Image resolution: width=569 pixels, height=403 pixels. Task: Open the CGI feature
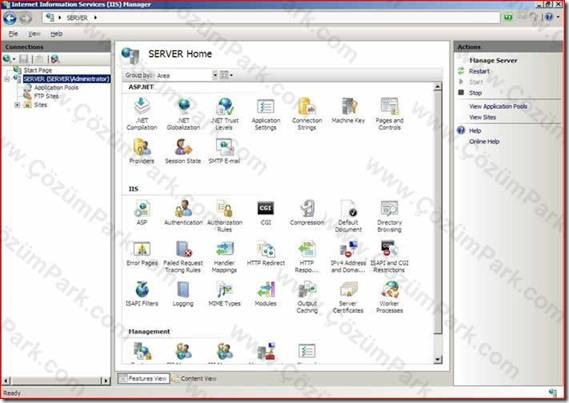point(266,213)
